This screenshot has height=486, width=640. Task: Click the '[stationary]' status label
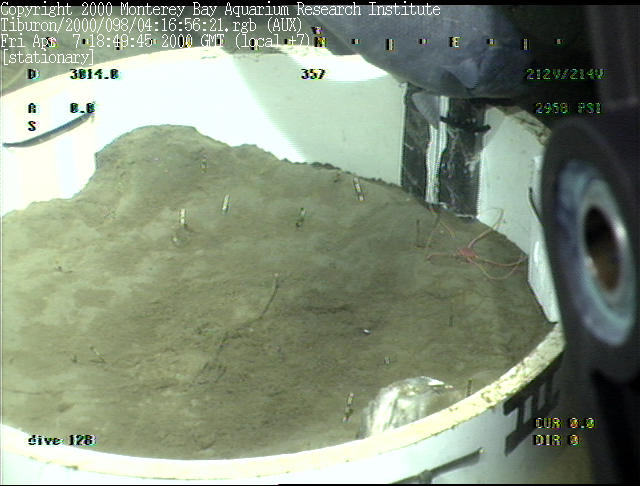(x=48, y=58)
